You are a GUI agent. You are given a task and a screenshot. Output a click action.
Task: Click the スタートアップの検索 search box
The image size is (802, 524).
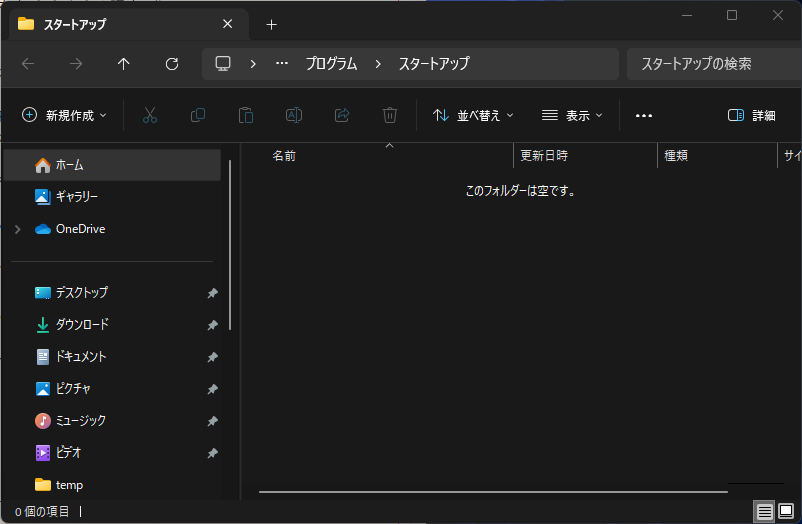click(x=710, y=64)
